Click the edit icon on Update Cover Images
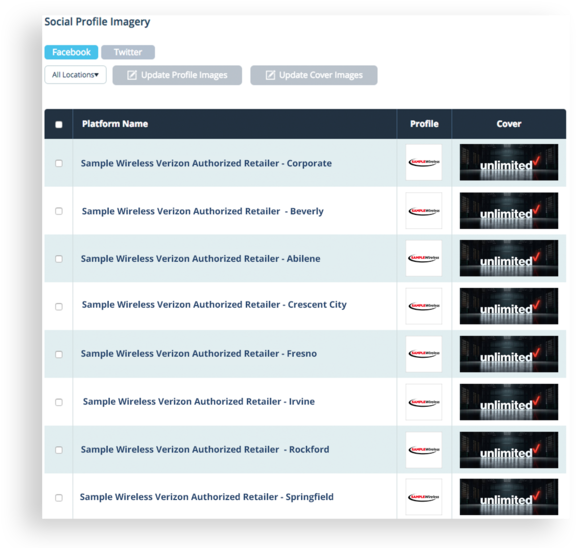 pyautogui.click(x=270, y=75)
